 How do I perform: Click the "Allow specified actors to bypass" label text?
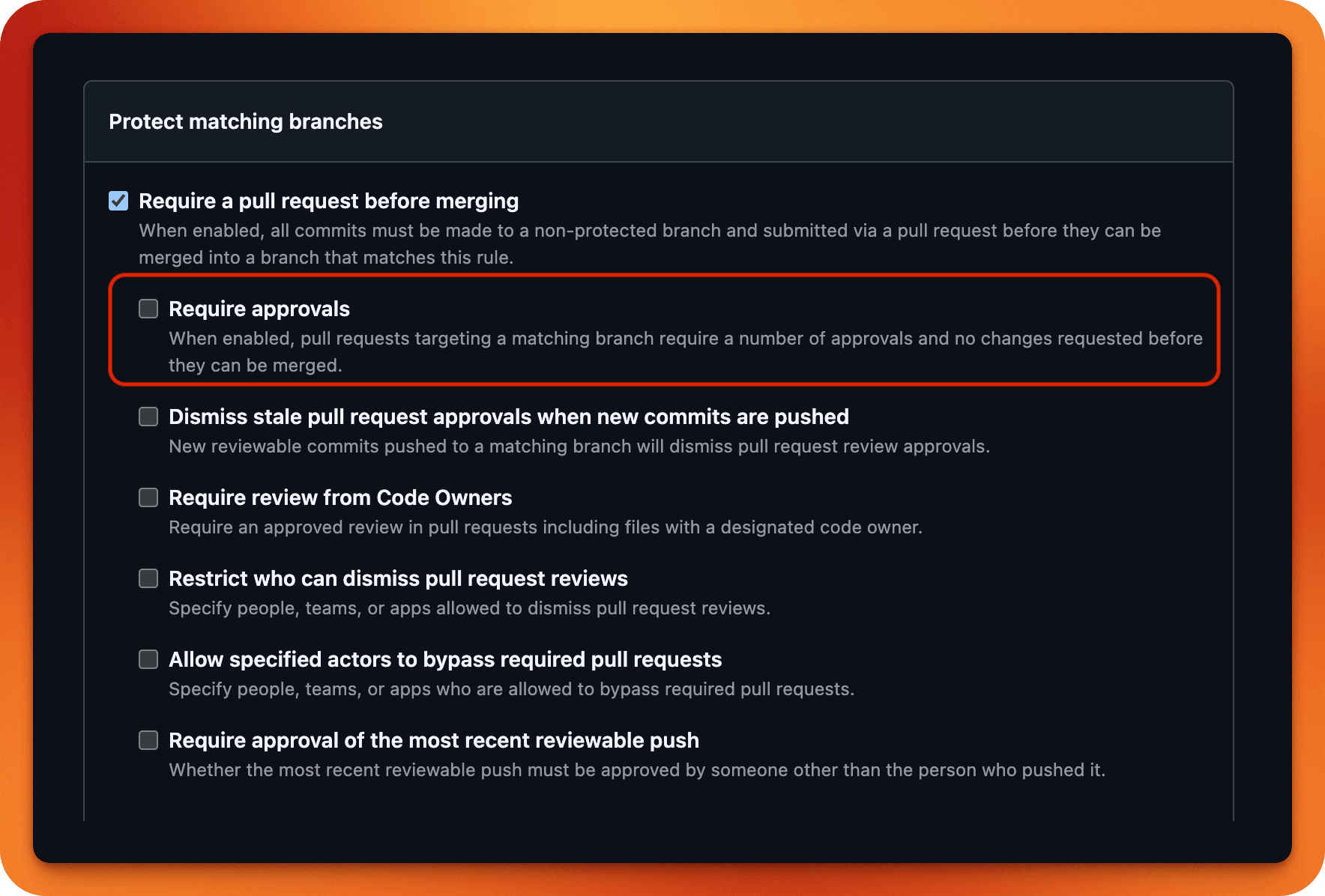coord(445,659)
